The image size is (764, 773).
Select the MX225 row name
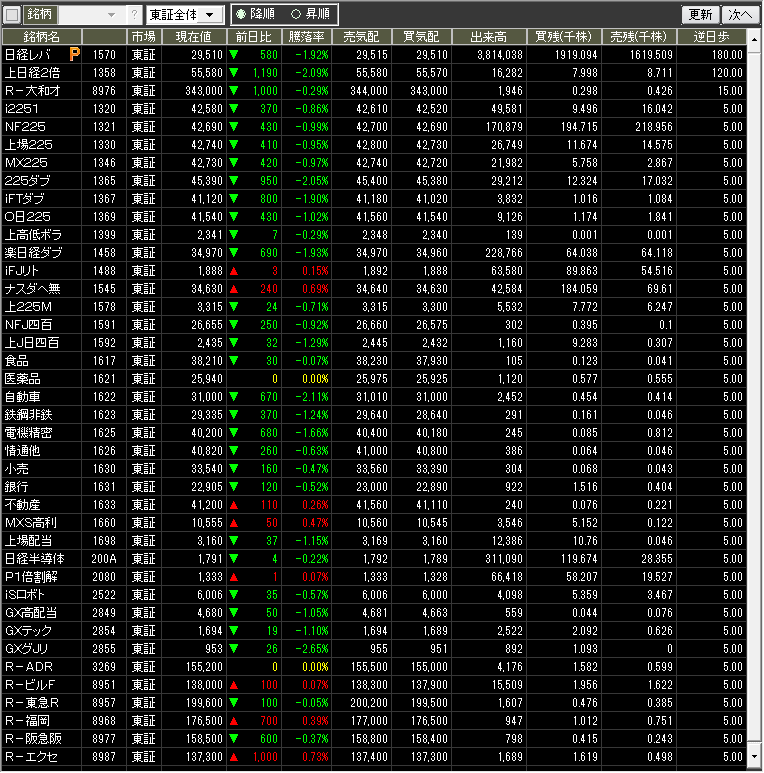[26, 163]
